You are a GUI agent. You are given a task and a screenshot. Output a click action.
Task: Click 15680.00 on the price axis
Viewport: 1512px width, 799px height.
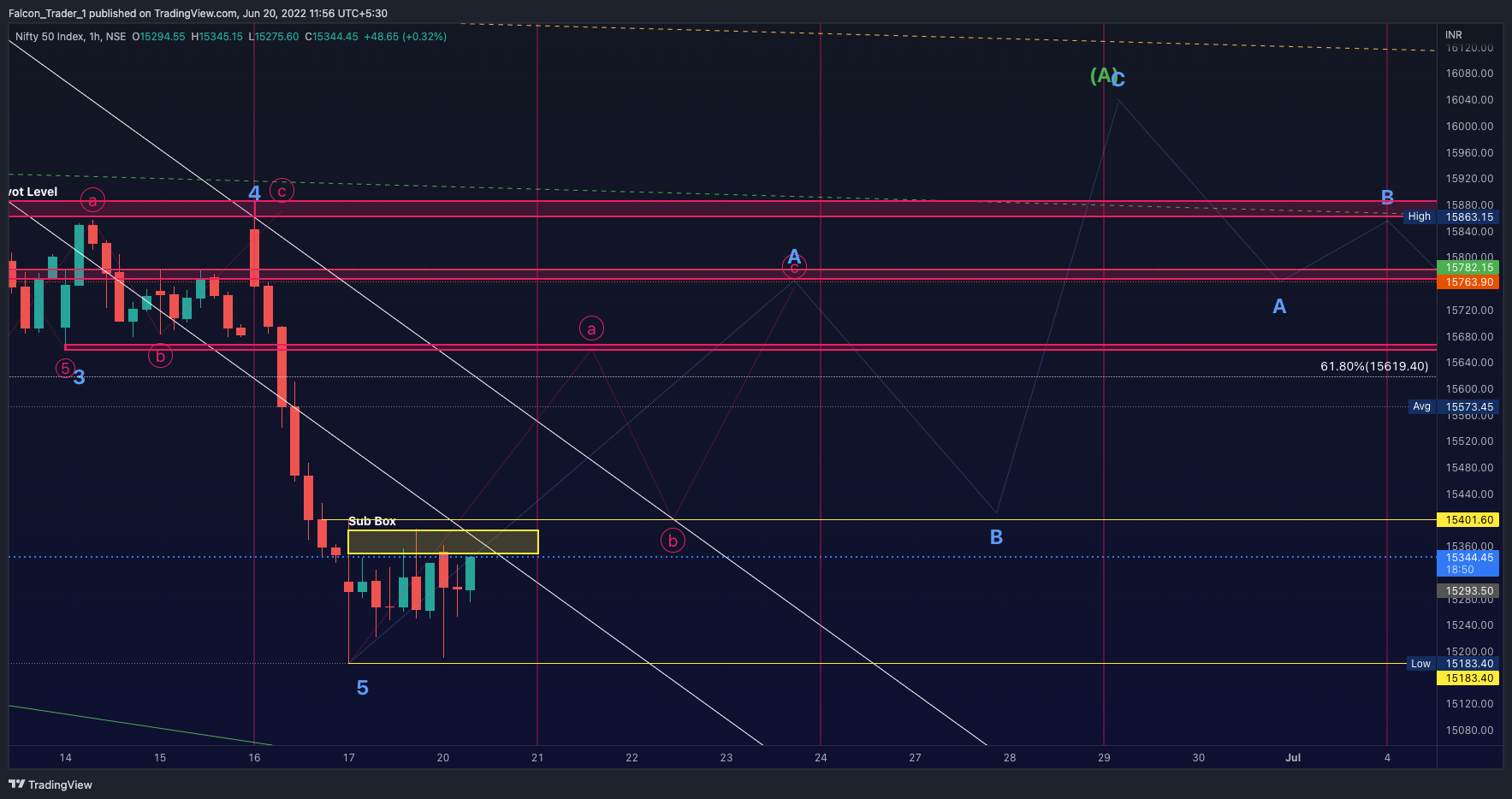coord(1469,337)
